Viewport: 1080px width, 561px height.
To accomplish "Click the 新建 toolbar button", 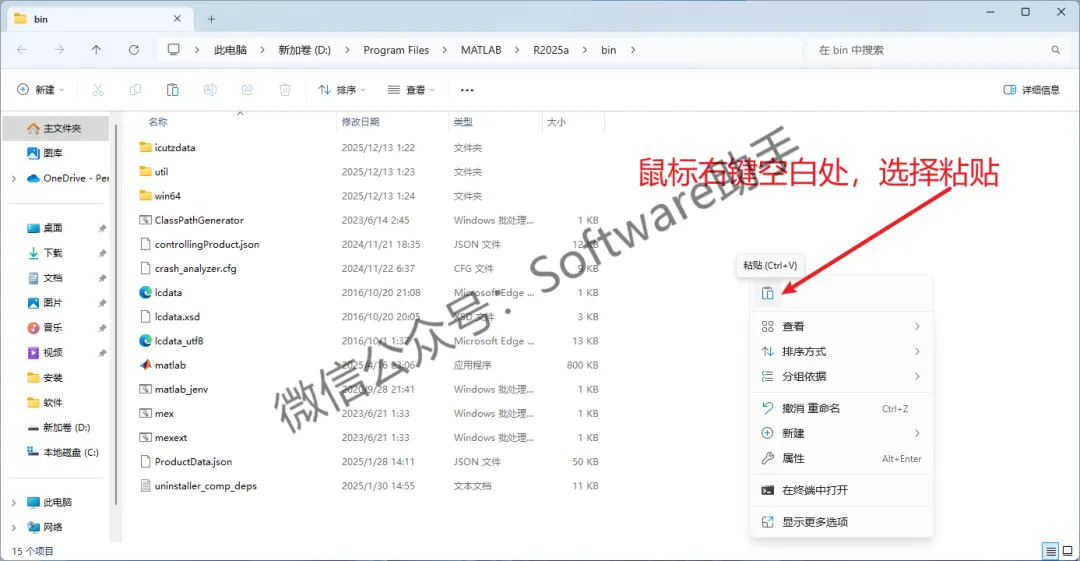I will [41, 90].
